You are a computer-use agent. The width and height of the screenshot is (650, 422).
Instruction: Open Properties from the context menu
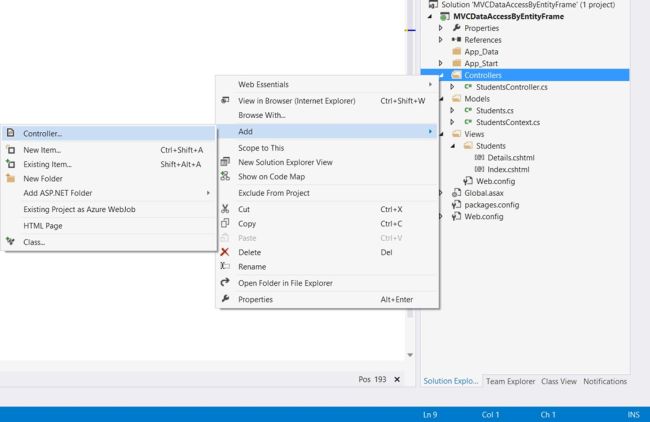click(327, 300)
